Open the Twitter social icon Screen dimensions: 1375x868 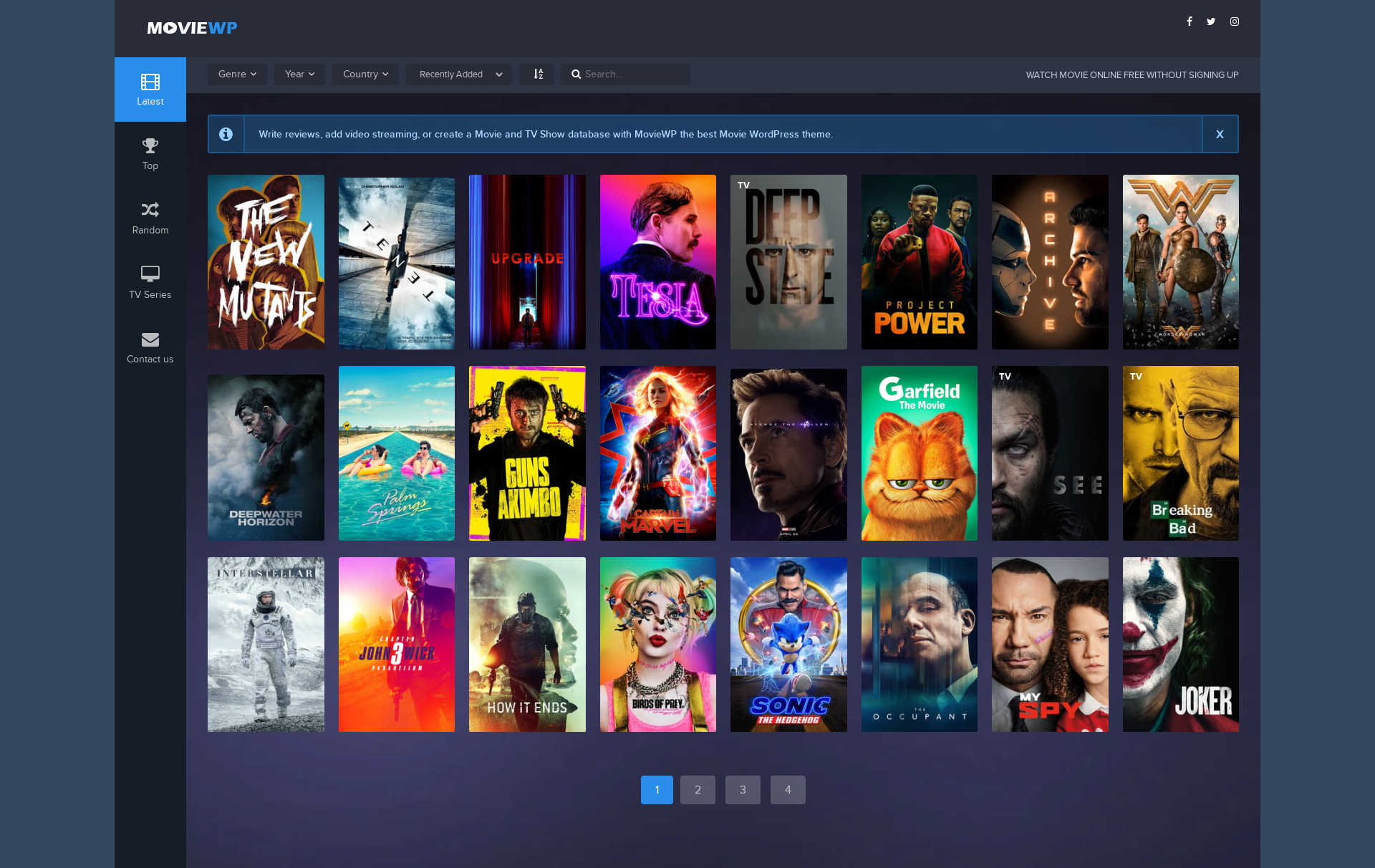click(x=1211, y=21)
